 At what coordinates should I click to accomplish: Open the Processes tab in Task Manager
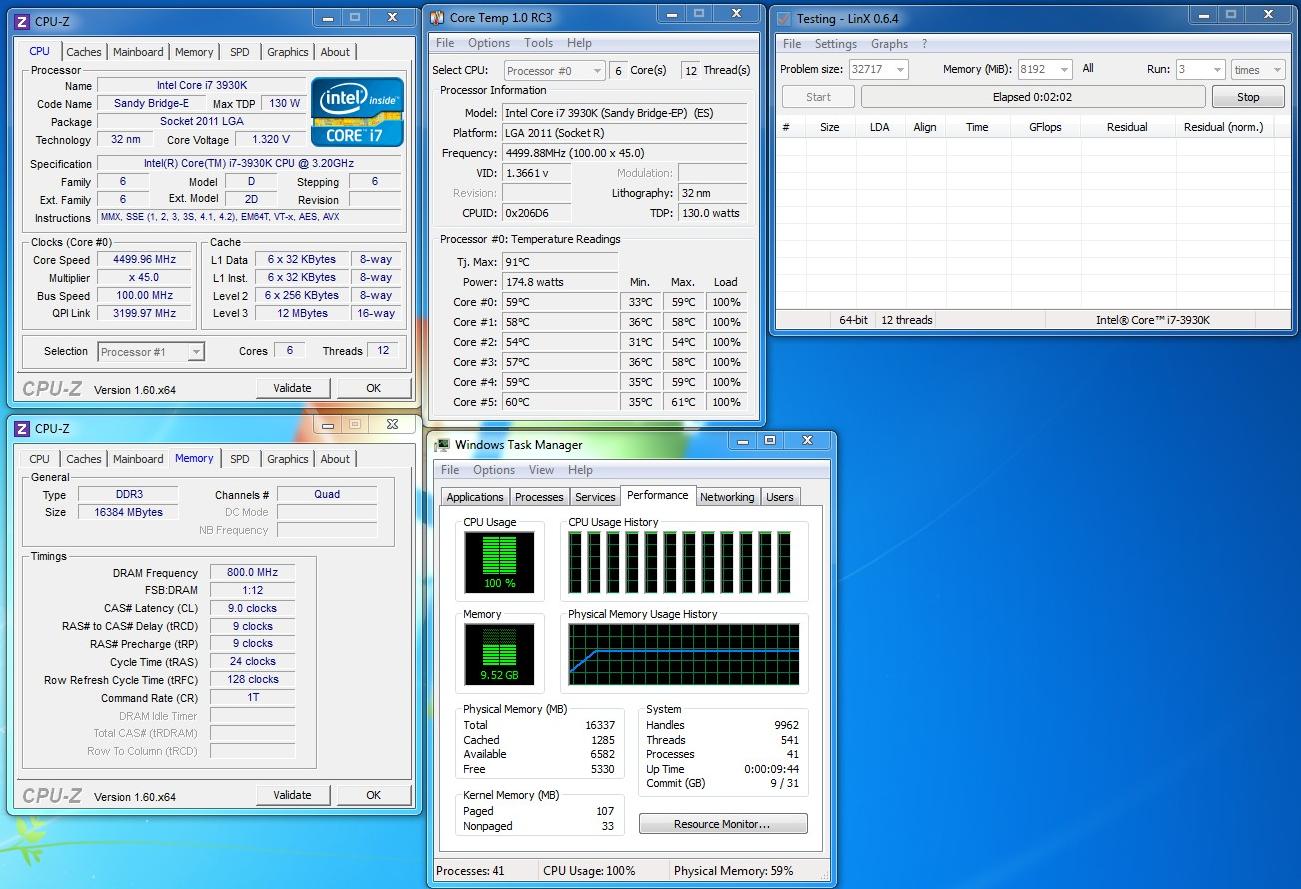[539, 497]
